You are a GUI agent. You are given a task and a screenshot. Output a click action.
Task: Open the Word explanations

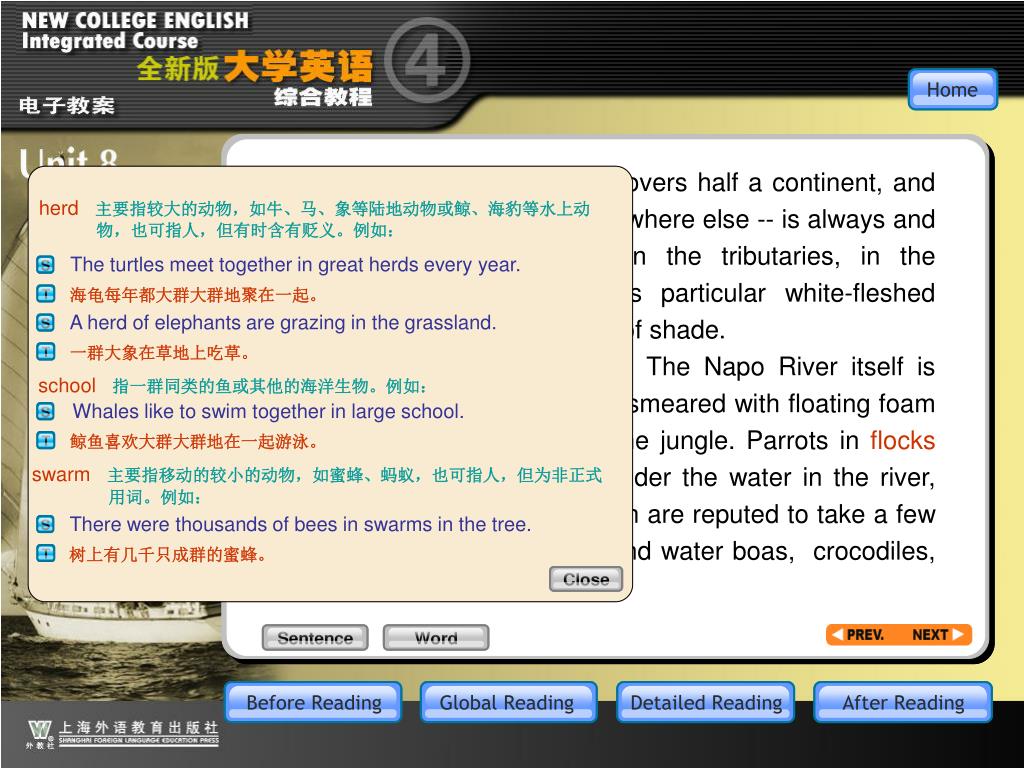pyautogui.click(x=436, y=637)
